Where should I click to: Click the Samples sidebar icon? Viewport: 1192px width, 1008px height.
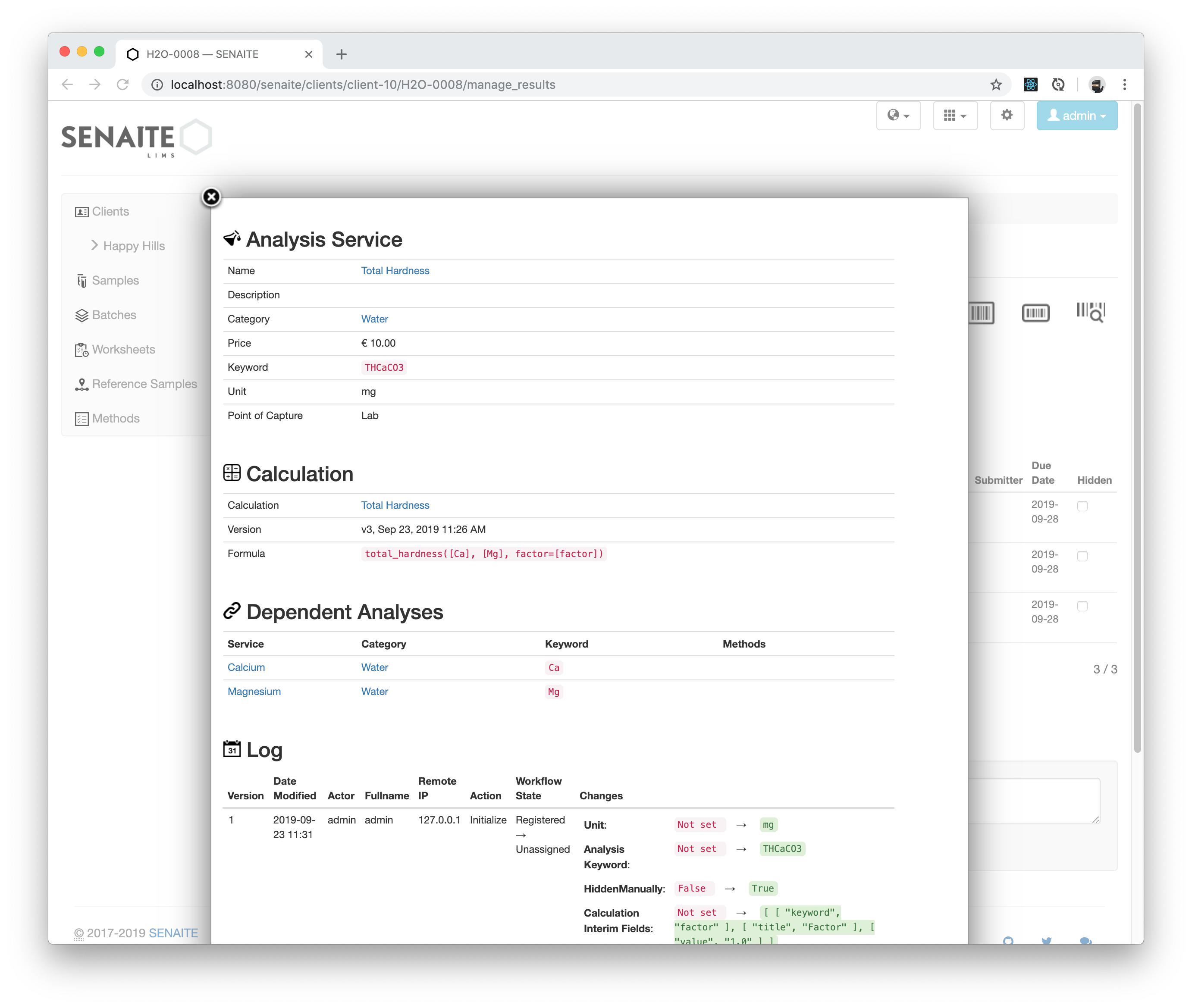pyautogui.click(x=82, y=280)
